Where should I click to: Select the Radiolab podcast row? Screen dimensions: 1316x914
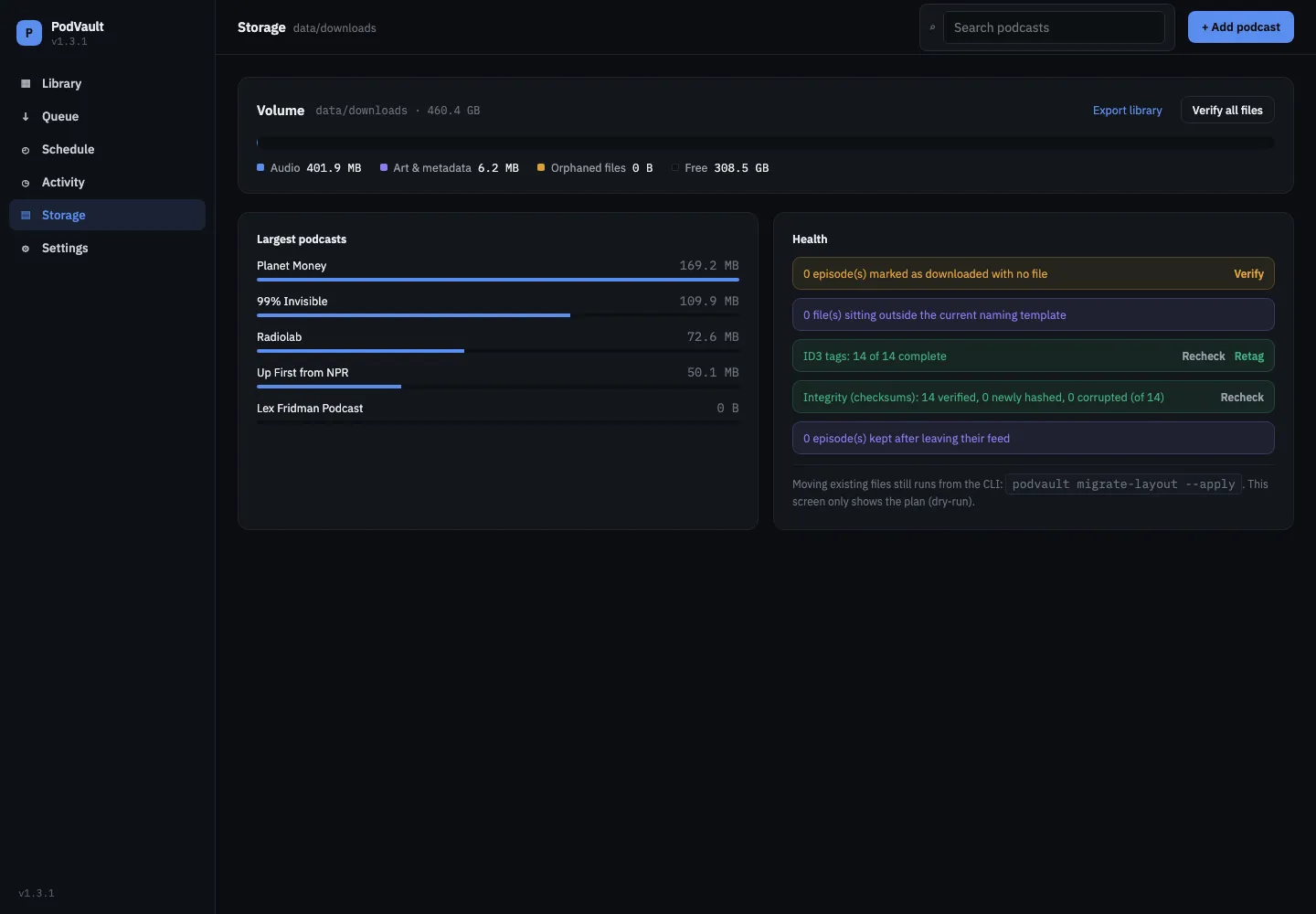tap(497, 342)
